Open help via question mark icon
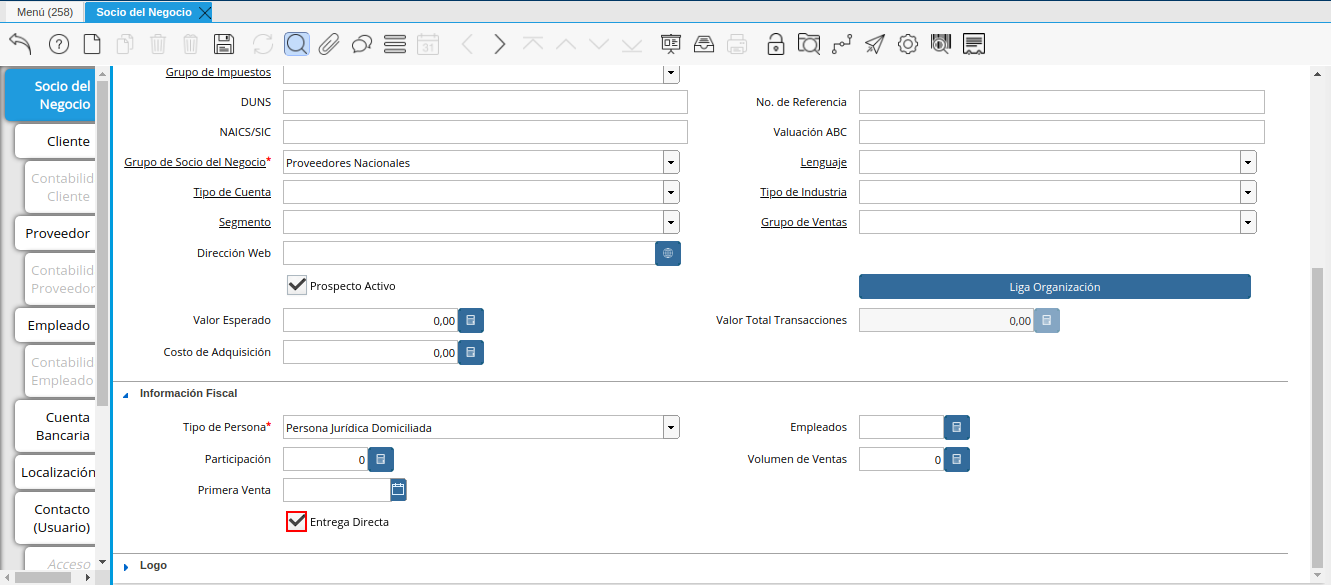 point(58,44)
